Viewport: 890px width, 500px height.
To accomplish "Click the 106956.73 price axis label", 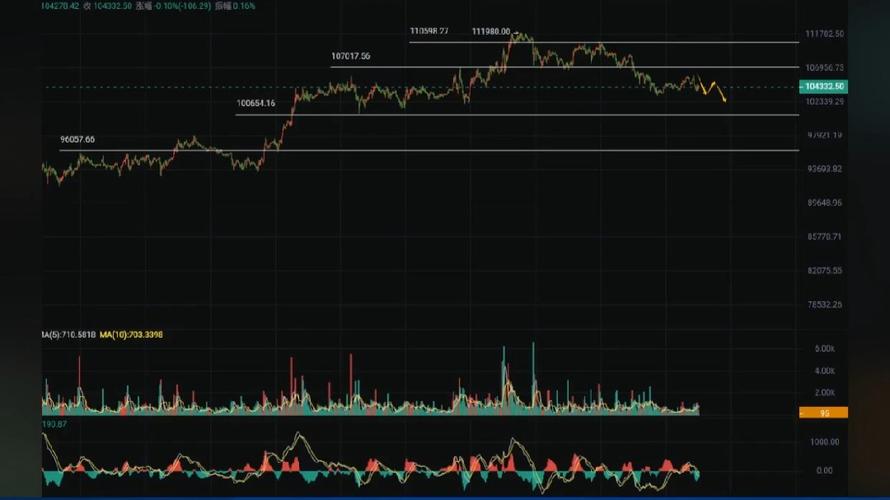I will tap(825, 68).
